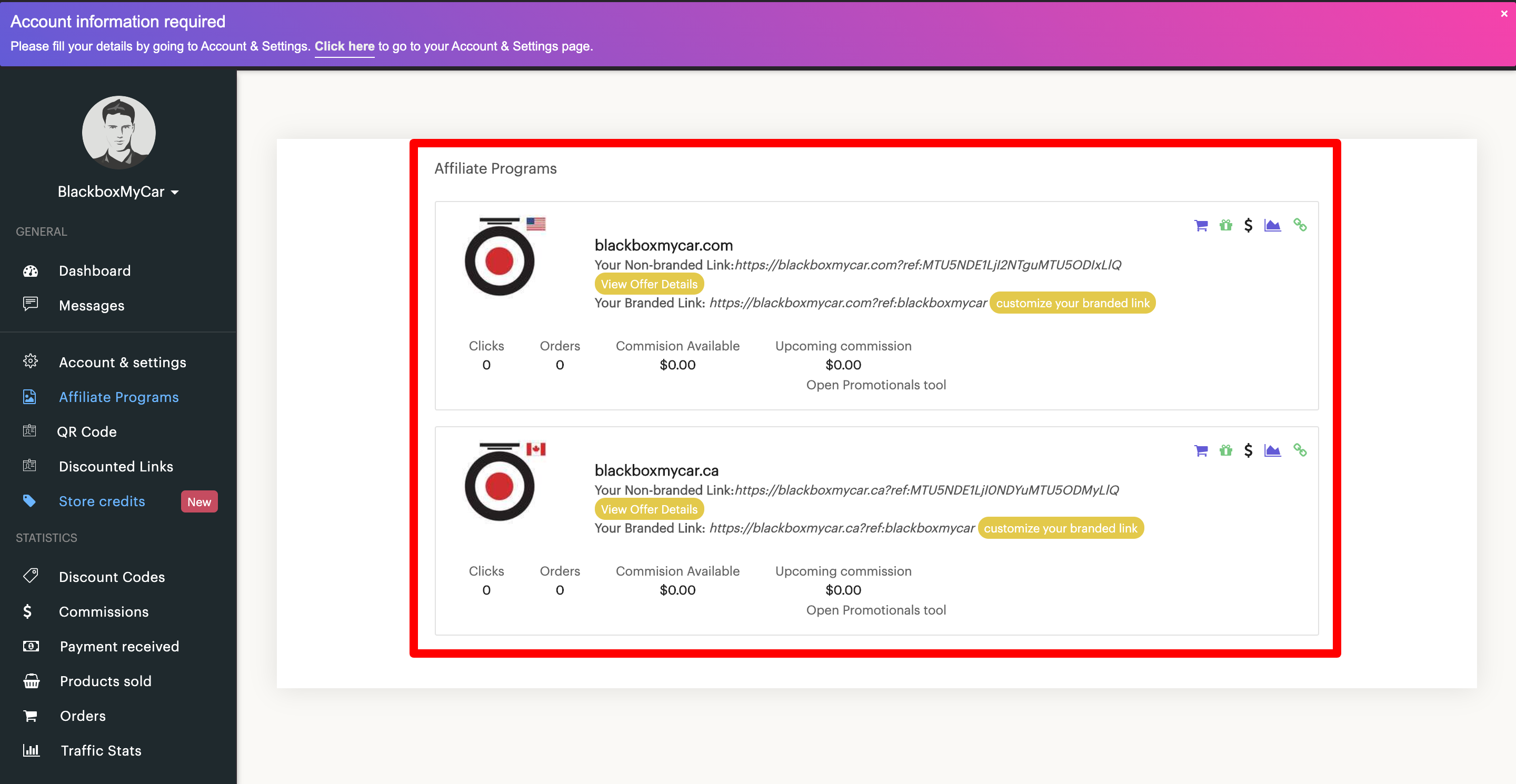Viewport: 1516px width, 784px height.
Task: Click the Payment received money icon
Action: pyautogui.click(x=31, y=646)
